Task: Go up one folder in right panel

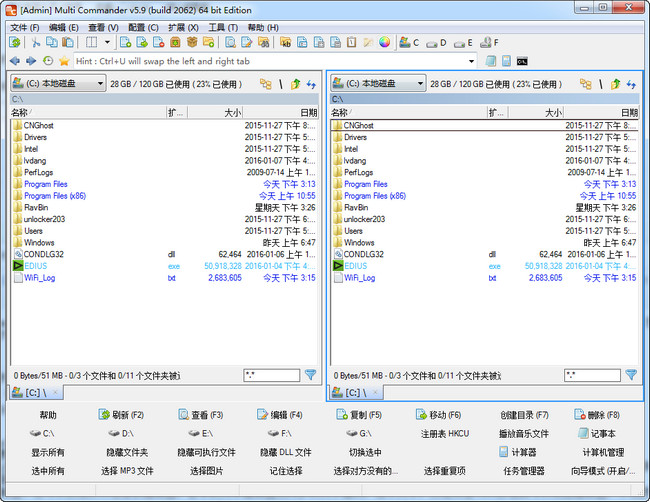Action: pyautogui.click(x=615, y=84)
